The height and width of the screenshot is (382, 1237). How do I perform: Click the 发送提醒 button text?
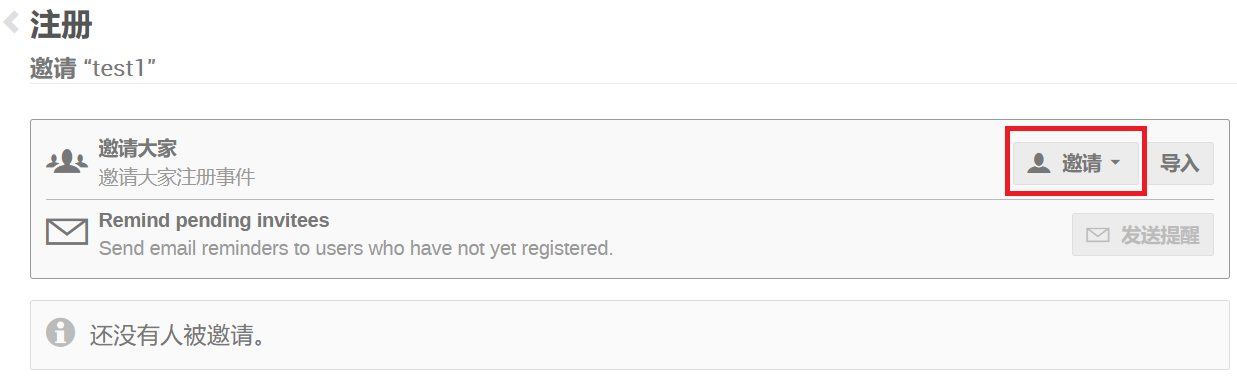(1159, 234)
